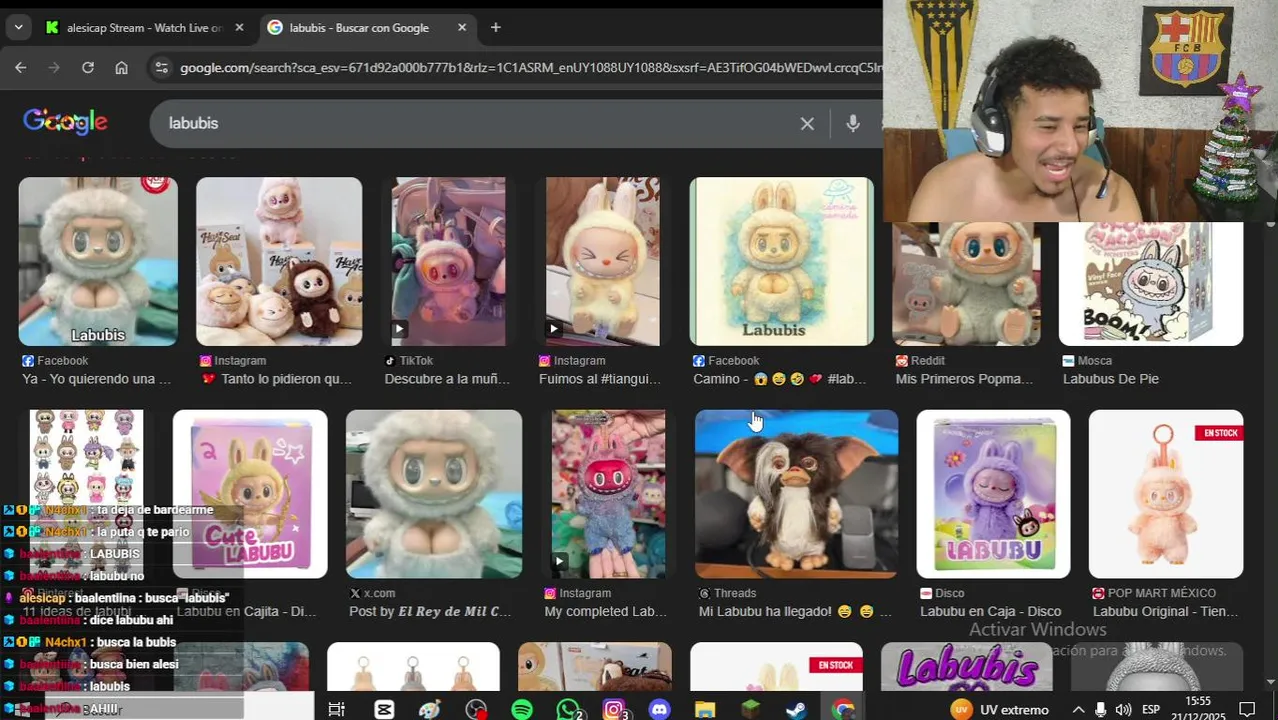1278x720 pixels.
Task: Switch to OBS Studio in the taskbar
Action: [476, 709]
